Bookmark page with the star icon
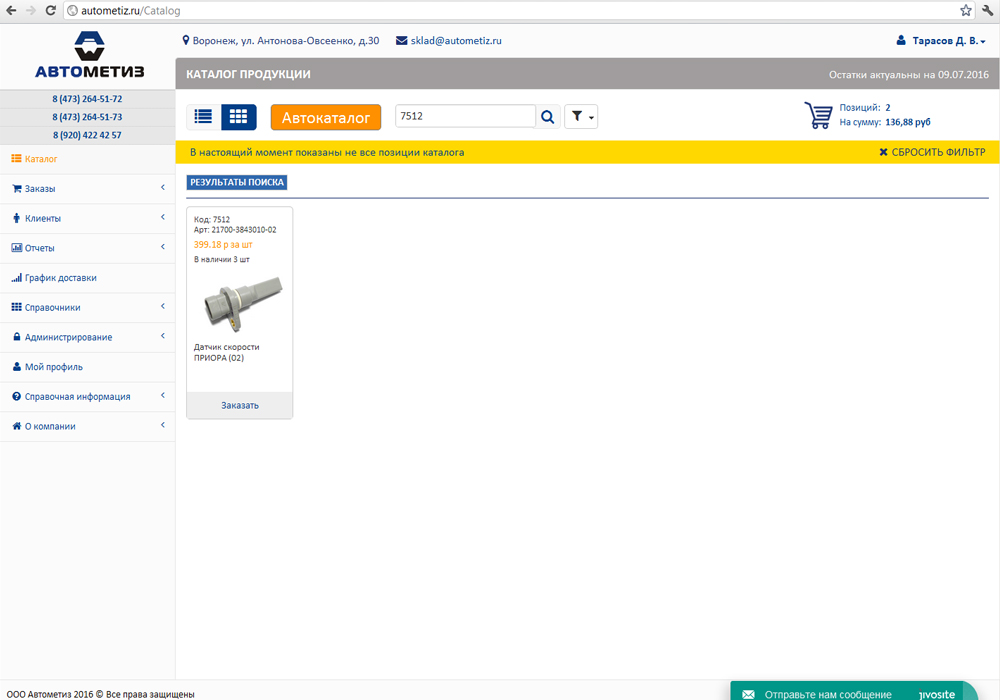 965,10
